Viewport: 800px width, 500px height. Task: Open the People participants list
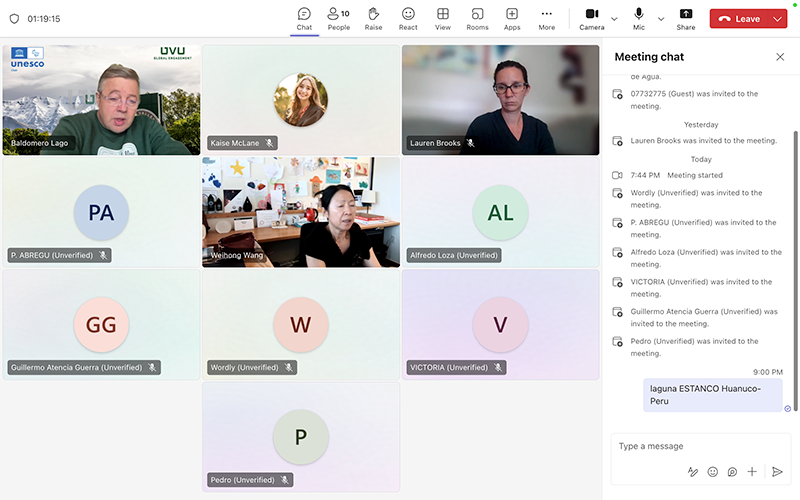[338, 18]
